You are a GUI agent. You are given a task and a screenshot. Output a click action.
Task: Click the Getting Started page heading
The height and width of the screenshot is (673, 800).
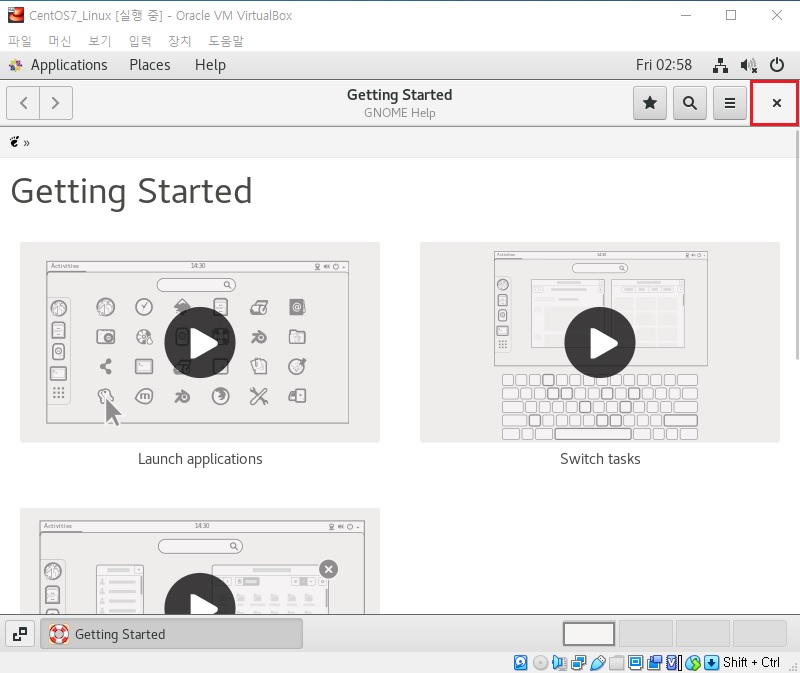point(131,192)
